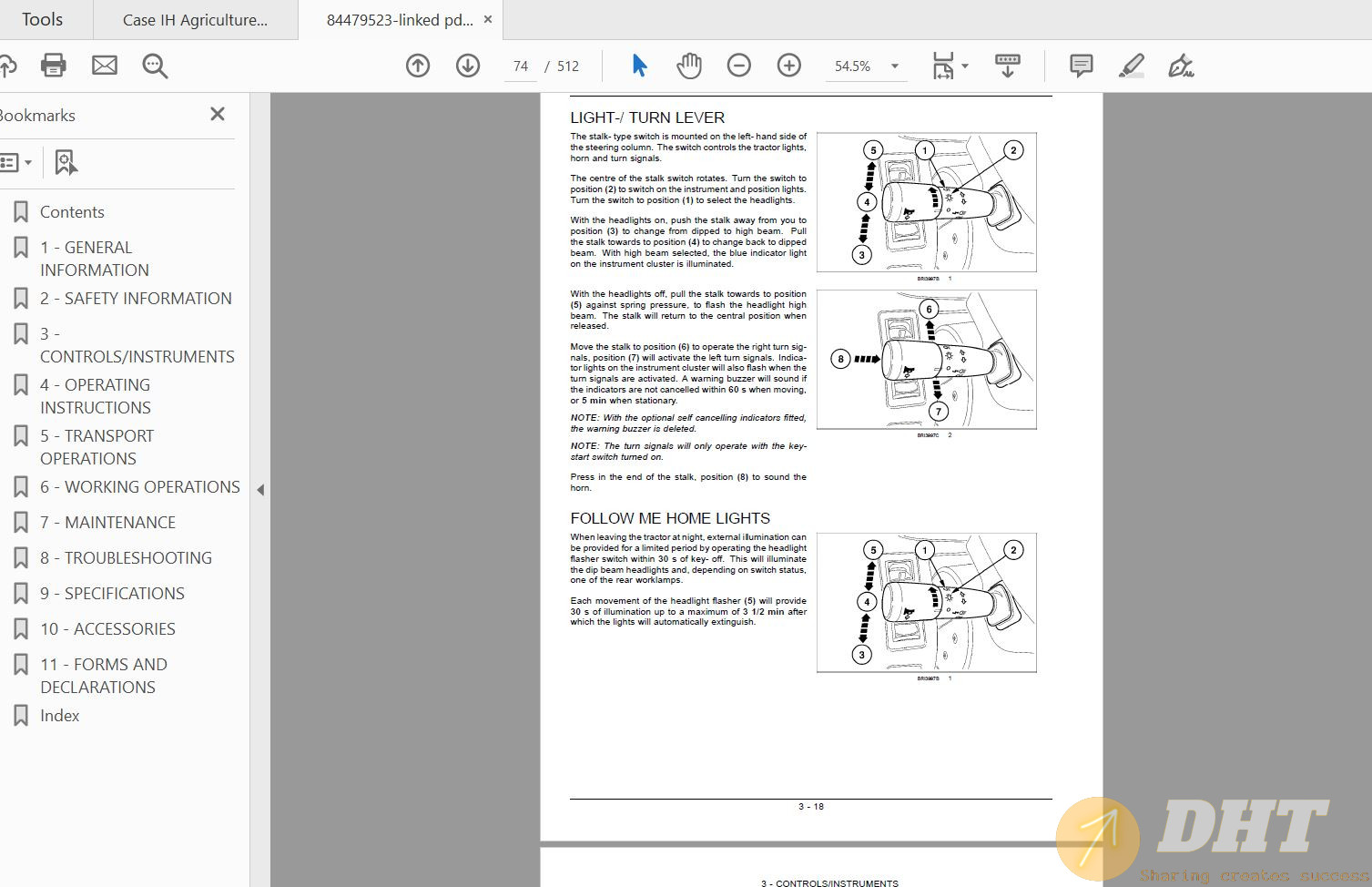Open the Tools tab
Viewport: 1372px width, 887px height.
pyautogui.click(x=43, y=19)
